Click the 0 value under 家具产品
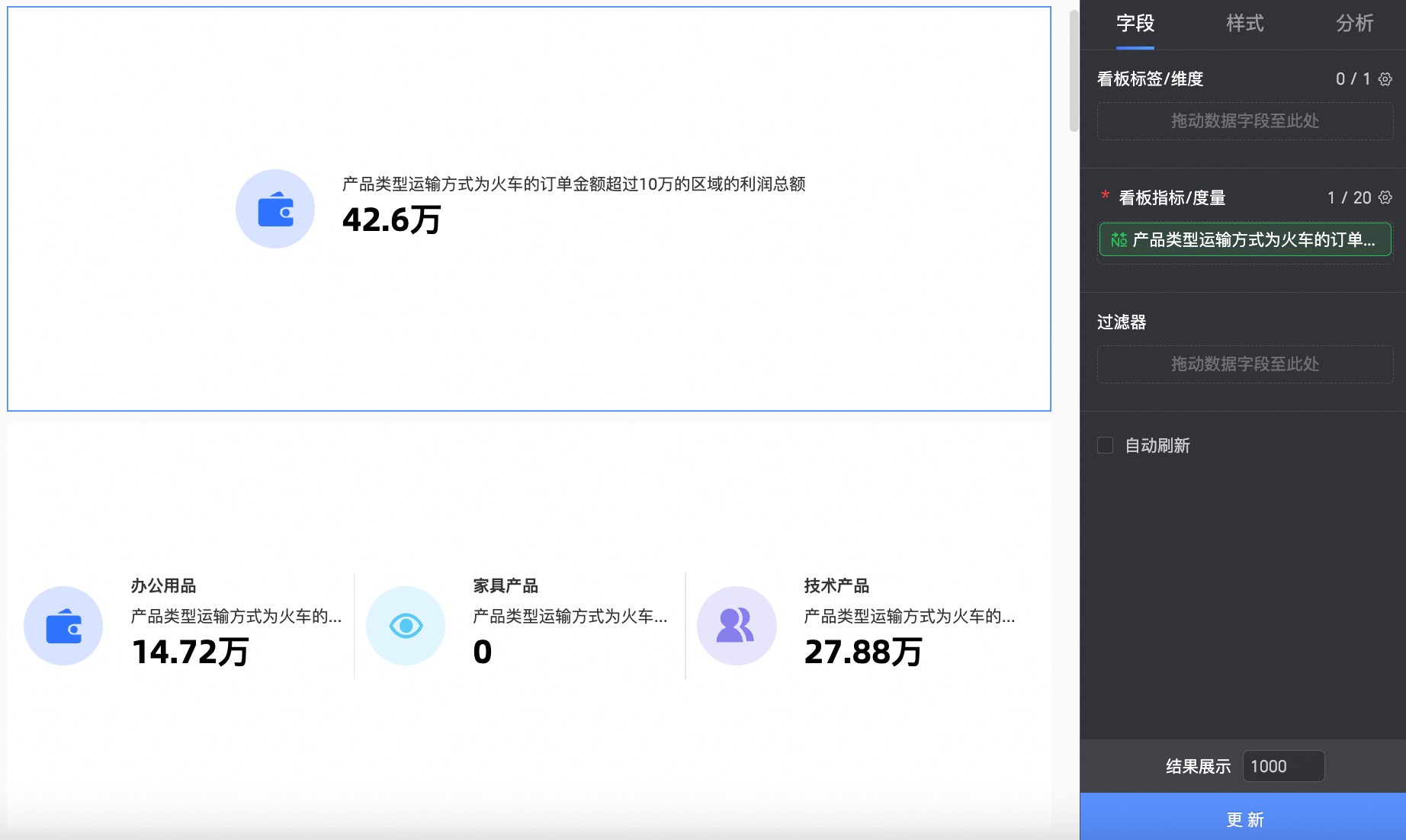1406x840 pixels. [x=483, y=652]
